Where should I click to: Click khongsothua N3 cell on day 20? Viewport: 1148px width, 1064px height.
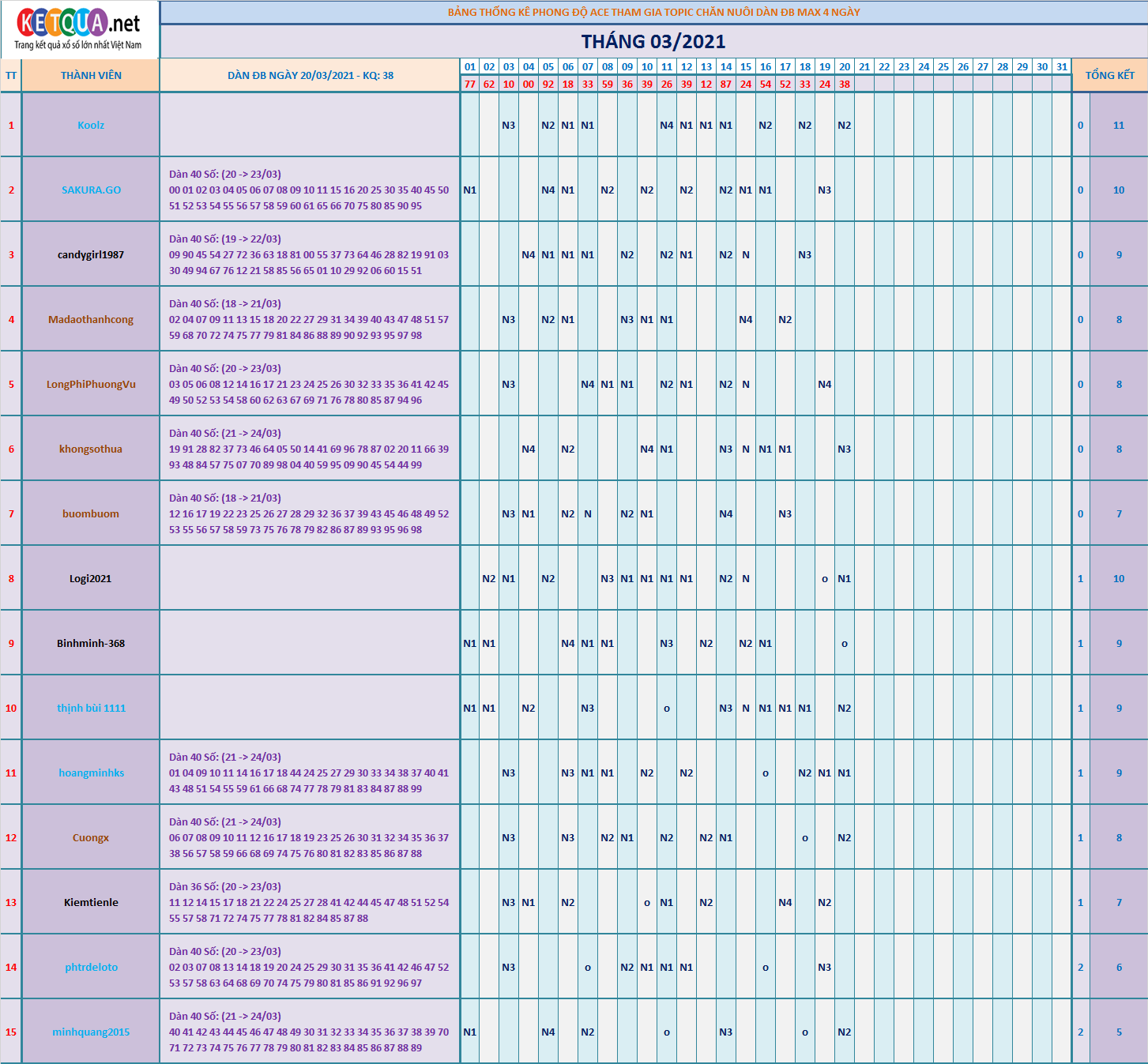(845, 449)
